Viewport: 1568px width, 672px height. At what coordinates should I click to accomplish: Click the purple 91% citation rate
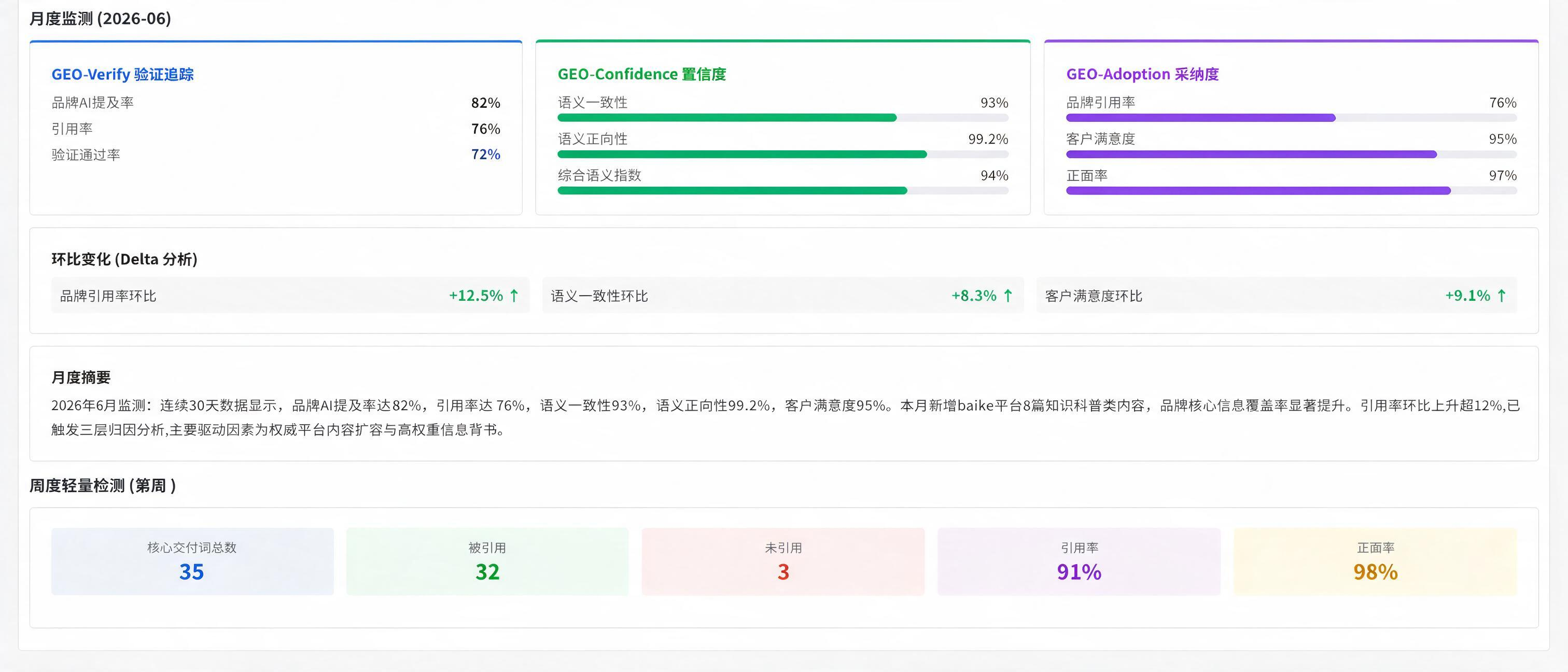pos(1079,572)
